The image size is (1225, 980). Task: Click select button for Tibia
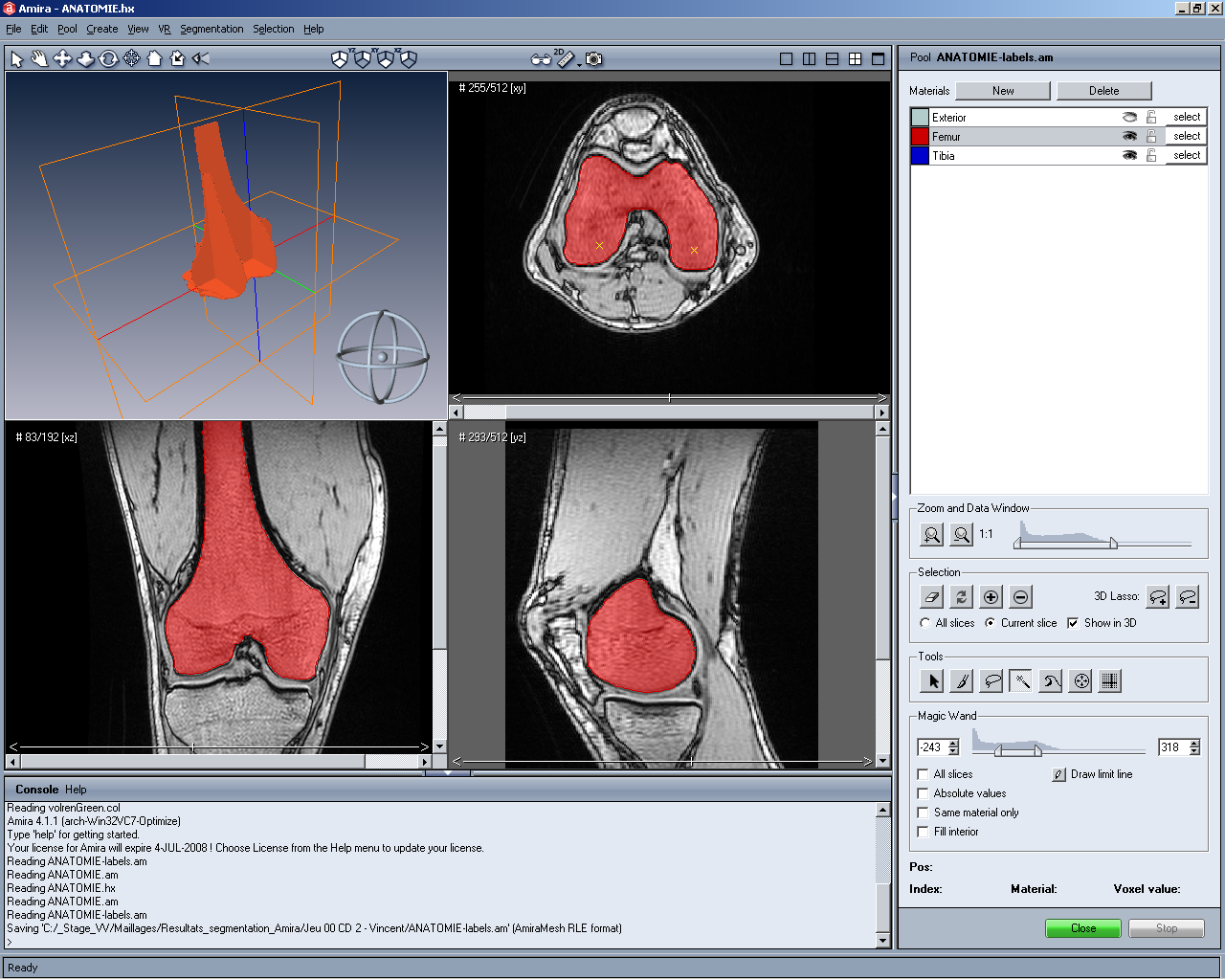click(x=1187, y=156)
